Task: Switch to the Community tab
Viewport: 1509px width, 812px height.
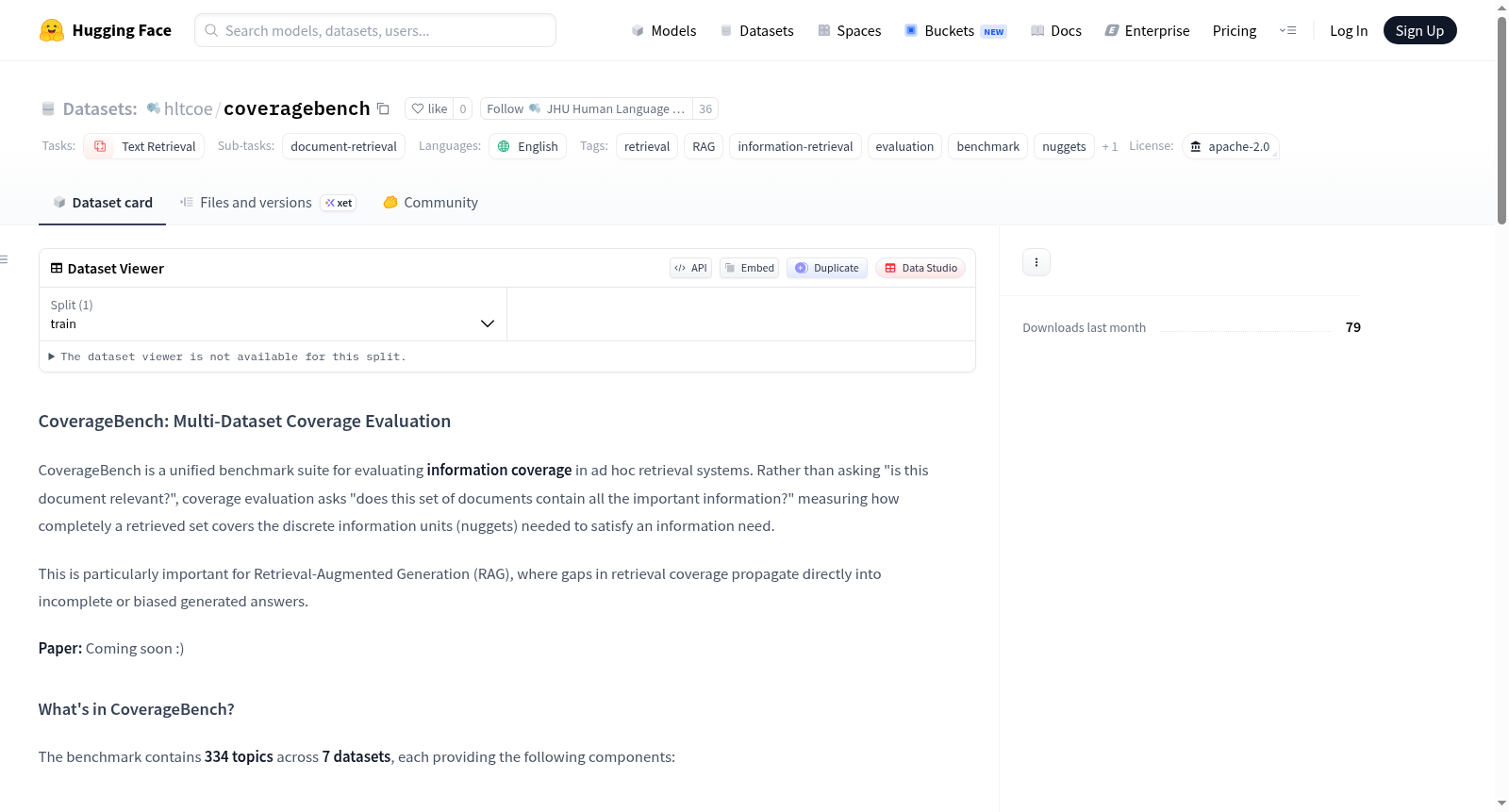Action: tap(430, 203)
